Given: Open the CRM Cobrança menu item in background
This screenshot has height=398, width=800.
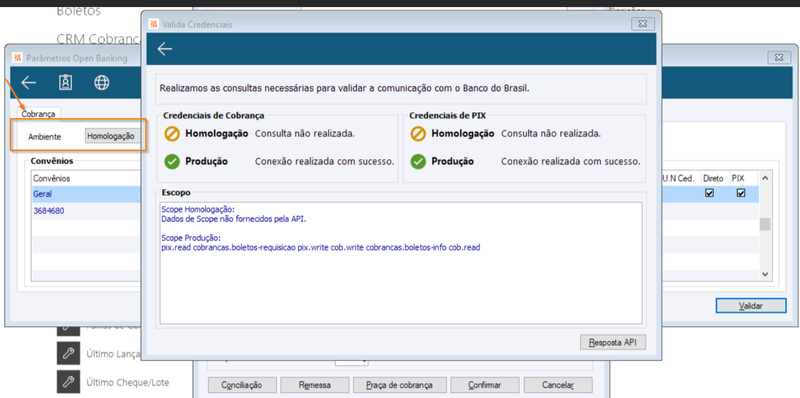Looking at the screenshot, I should click(98, 39).
